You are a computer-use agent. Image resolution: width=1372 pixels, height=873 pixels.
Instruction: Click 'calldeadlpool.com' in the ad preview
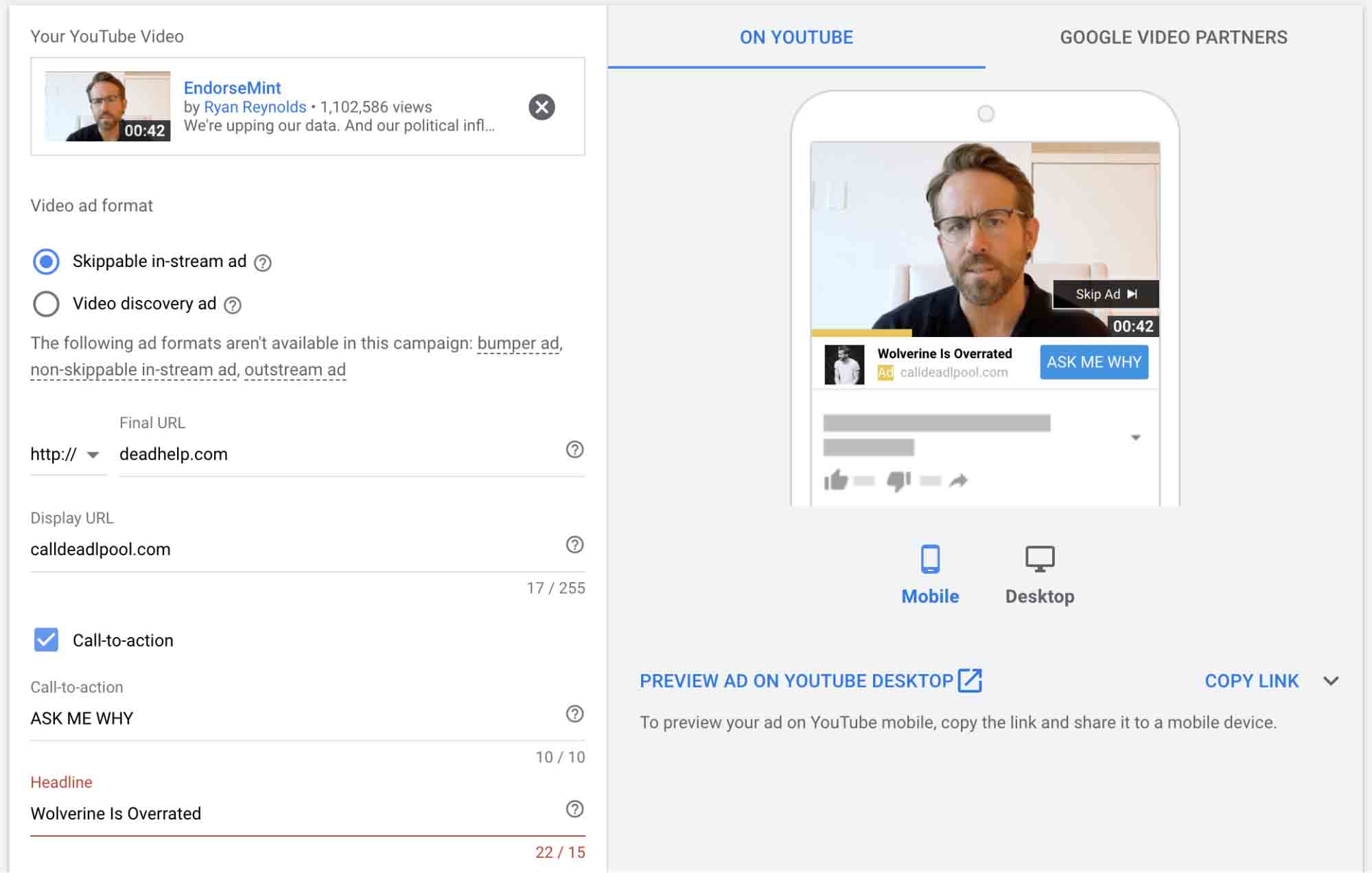tap(954, 373)
